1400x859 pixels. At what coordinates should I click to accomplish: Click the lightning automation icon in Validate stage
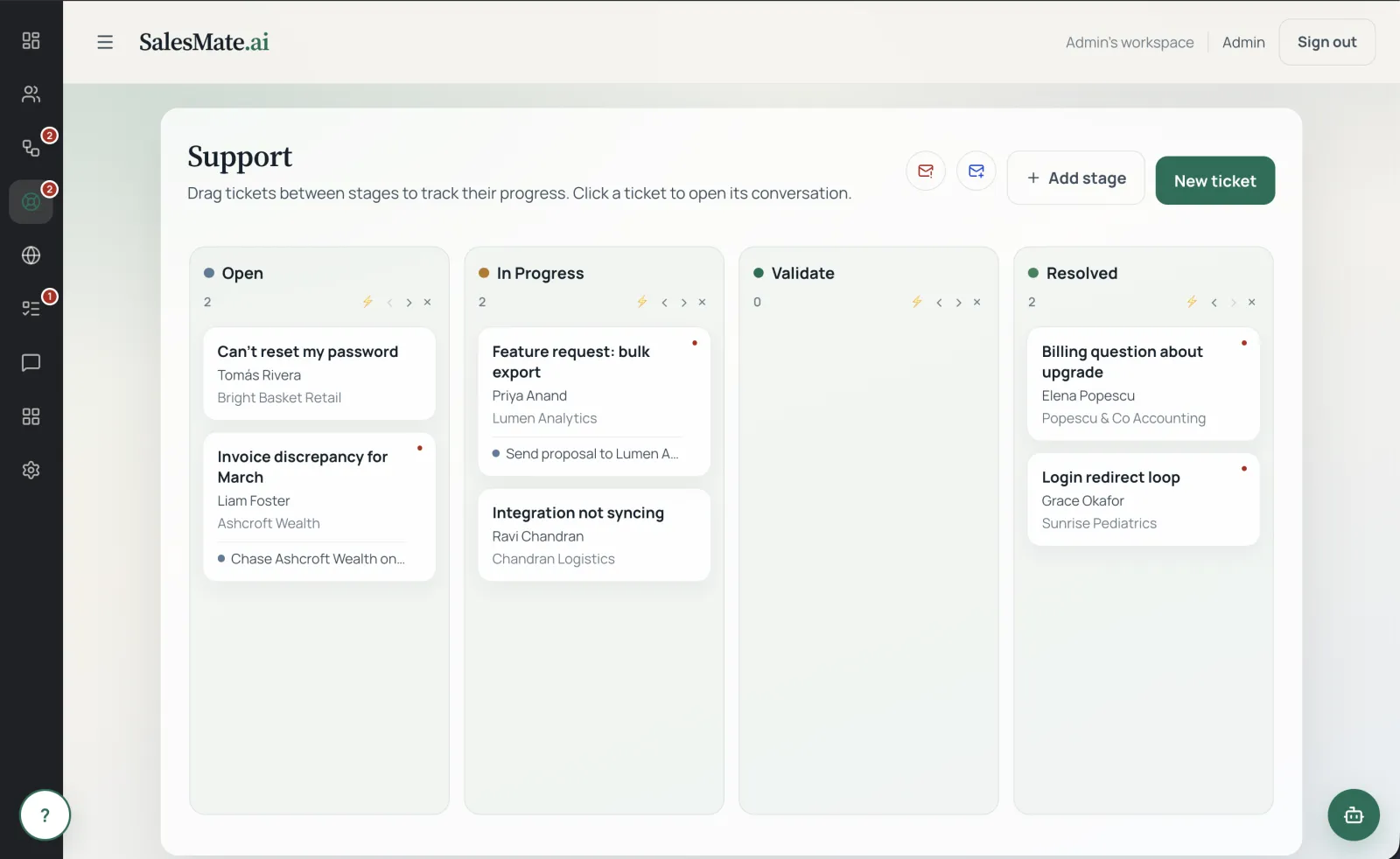pyautogui.click(x=917, y=302)
